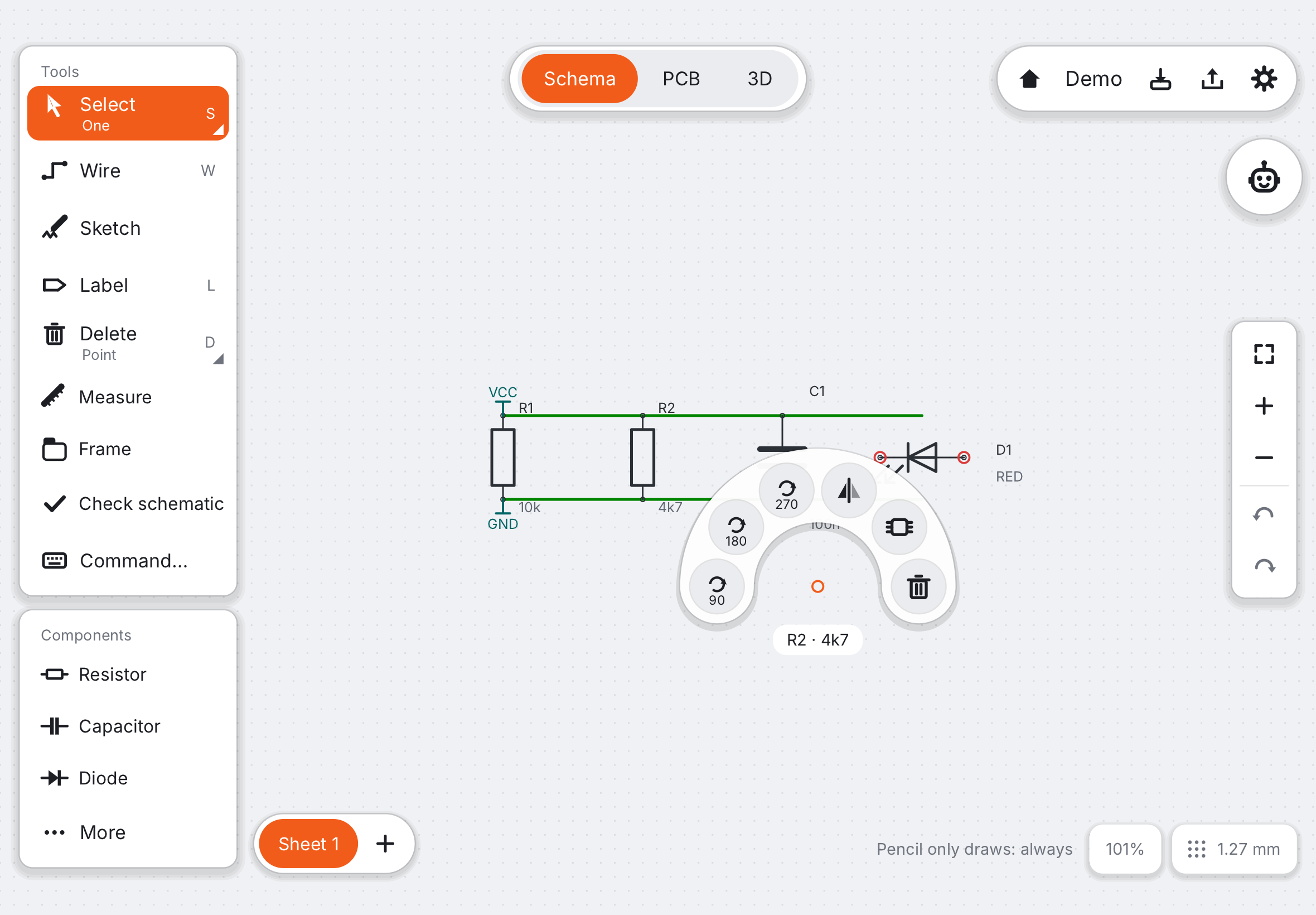Activate the Measure tool

[128, 397]
